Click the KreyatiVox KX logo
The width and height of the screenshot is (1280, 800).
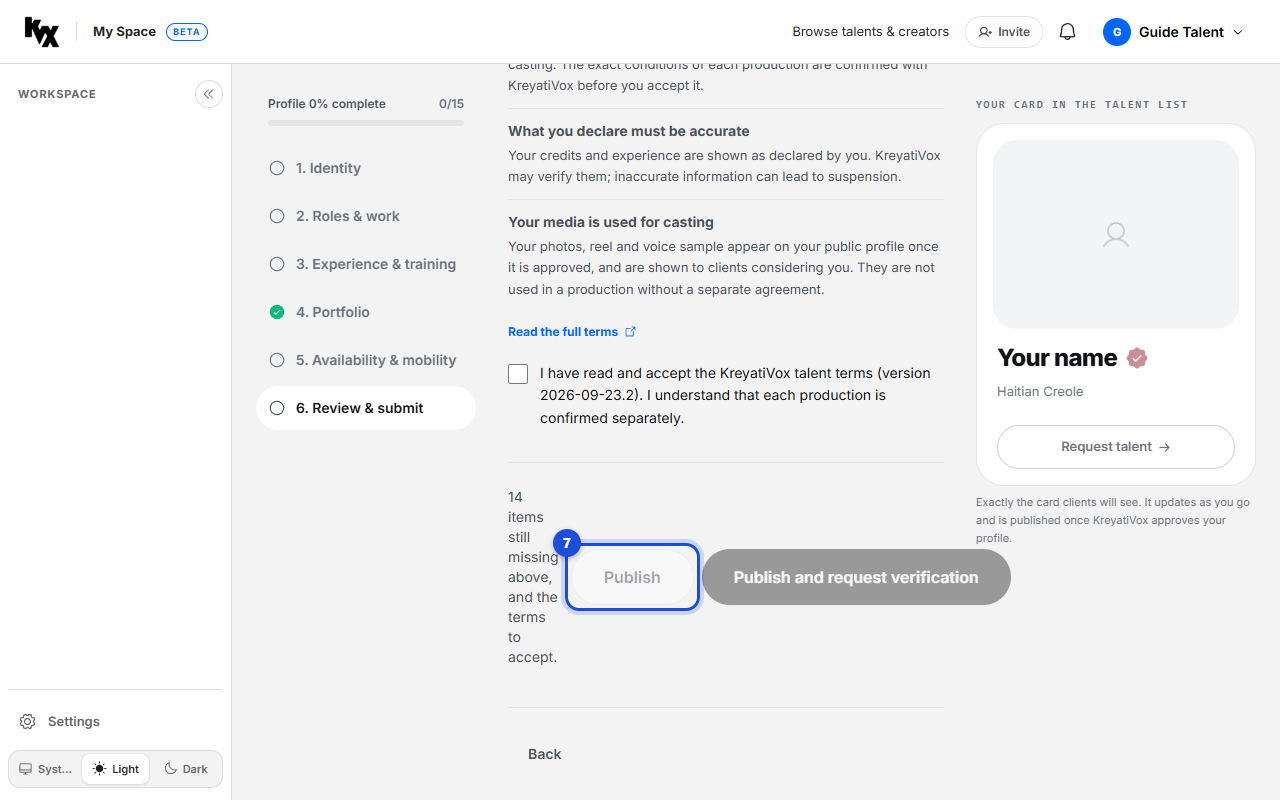(x=42, y=32)
